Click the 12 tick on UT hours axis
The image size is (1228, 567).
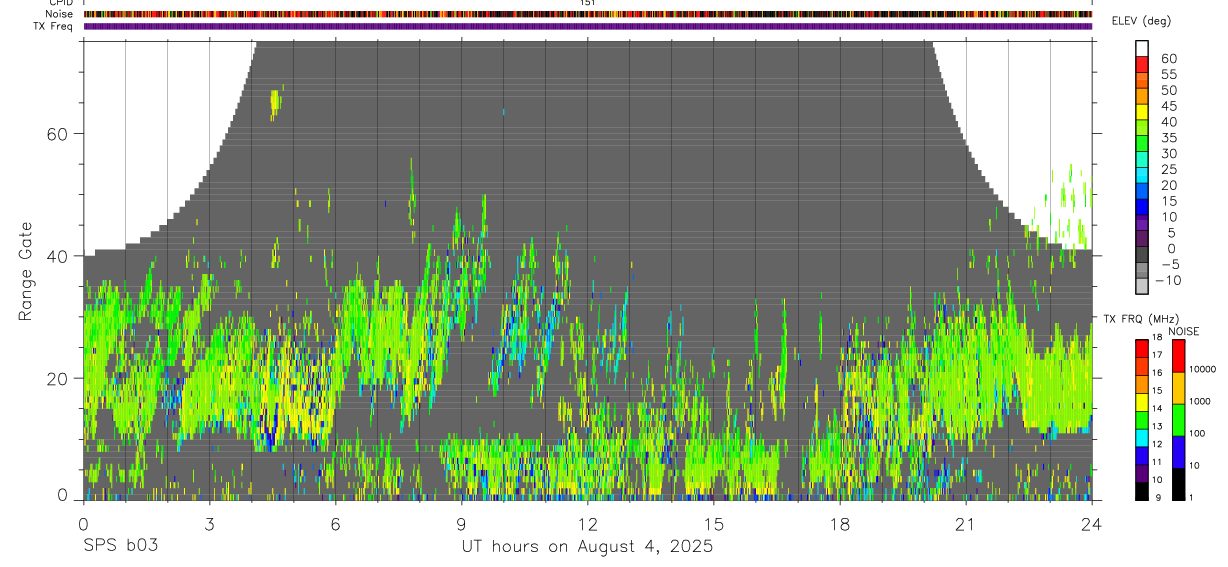pos(587,523)
